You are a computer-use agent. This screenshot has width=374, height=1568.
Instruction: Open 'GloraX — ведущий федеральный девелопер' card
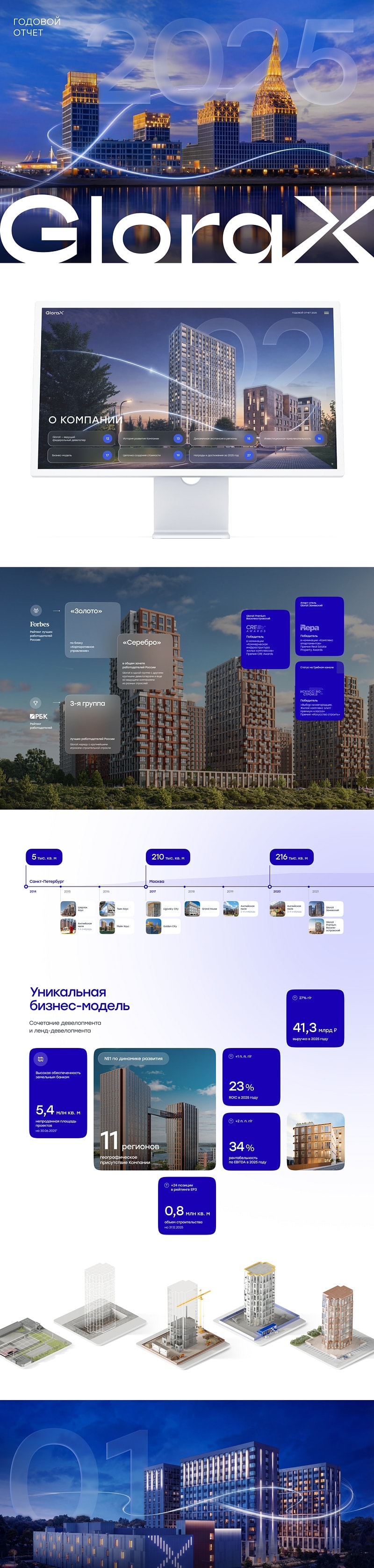click(81, 438)
